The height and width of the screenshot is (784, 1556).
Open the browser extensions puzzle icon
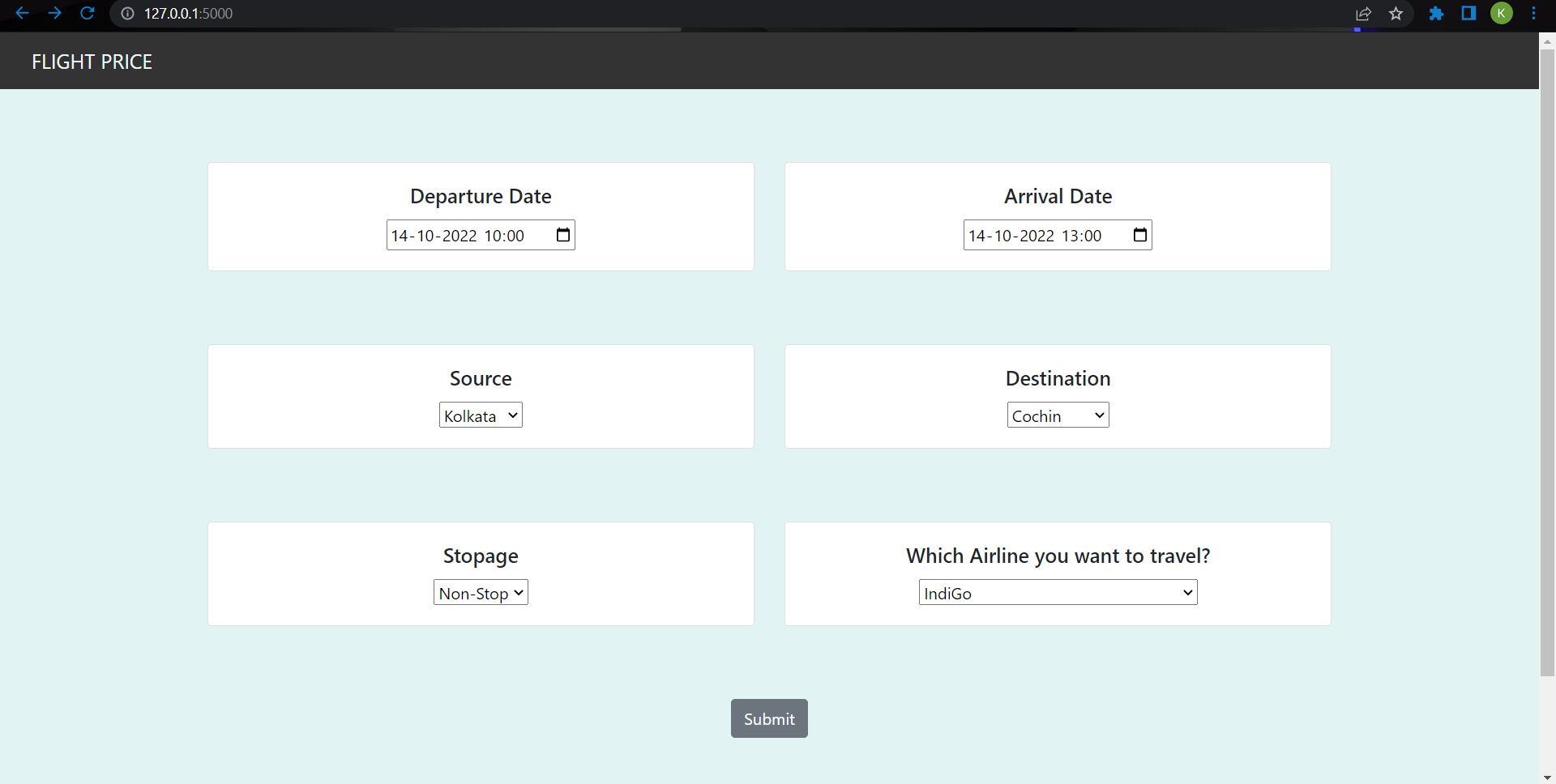(x=1436, y=14)
